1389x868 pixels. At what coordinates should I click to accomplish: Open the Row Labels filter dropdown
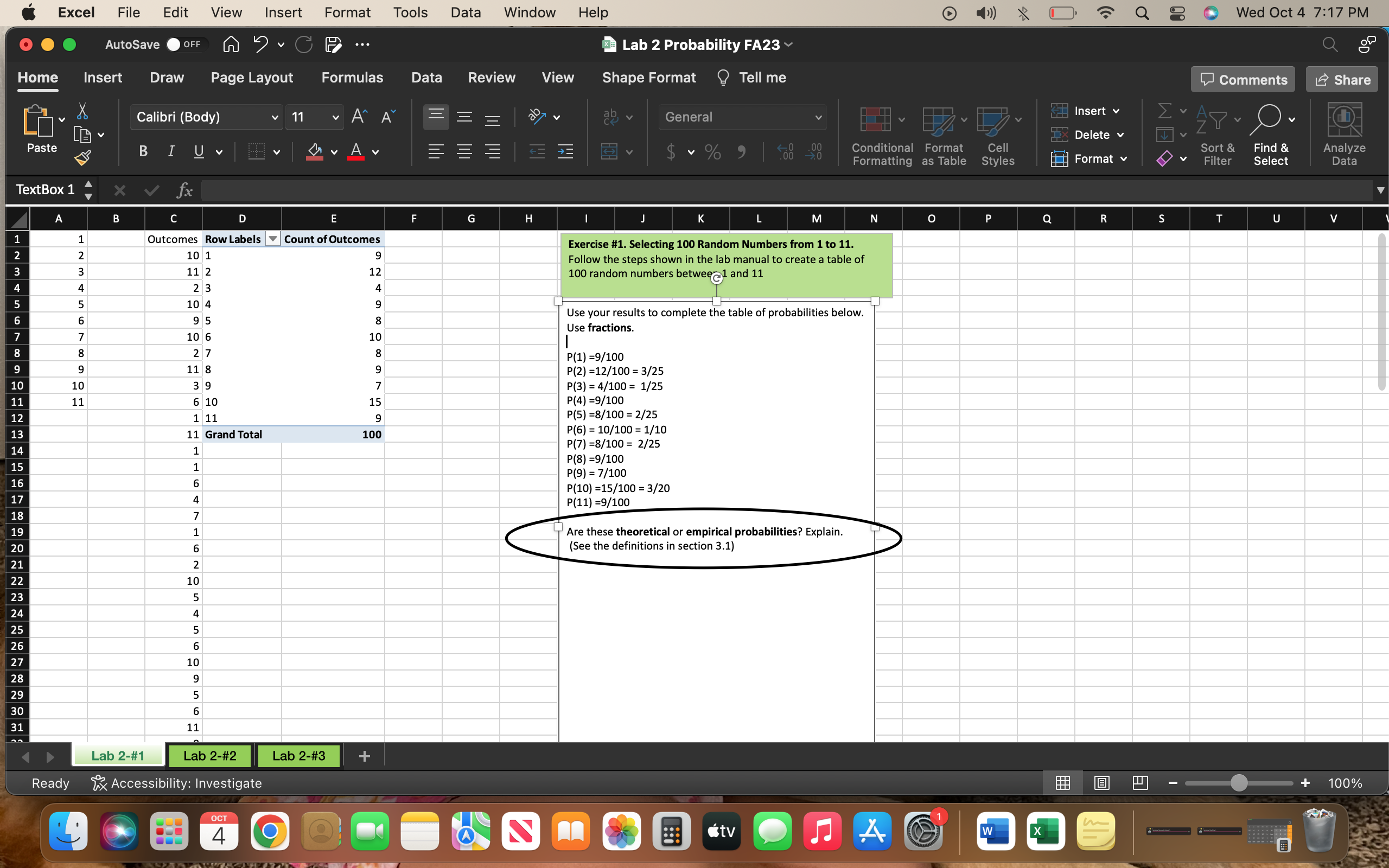coord(273,239)
